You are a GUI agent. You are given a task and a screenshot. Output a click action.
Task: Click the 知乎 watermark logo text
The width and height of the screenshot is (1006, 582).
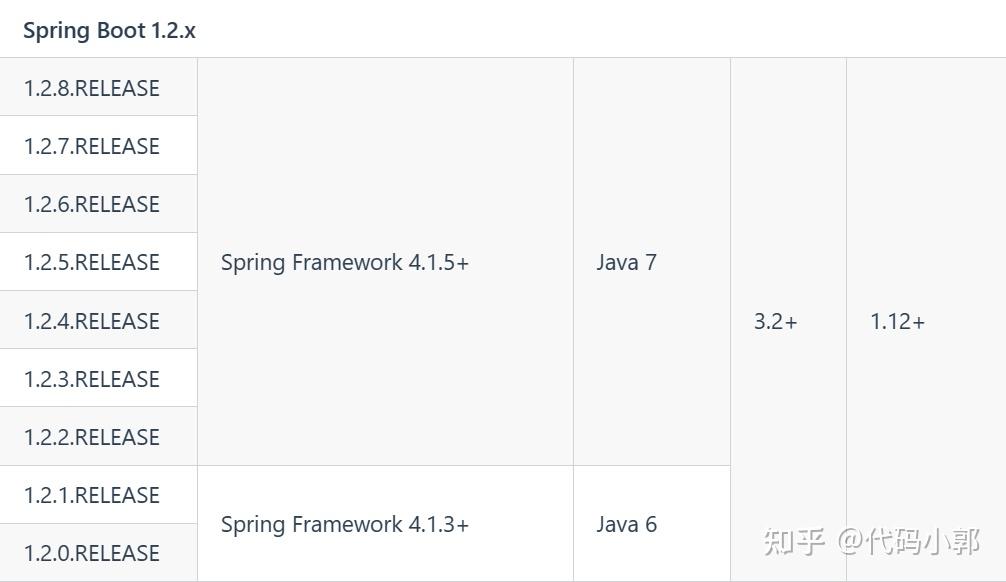click(x=794, y=541)
